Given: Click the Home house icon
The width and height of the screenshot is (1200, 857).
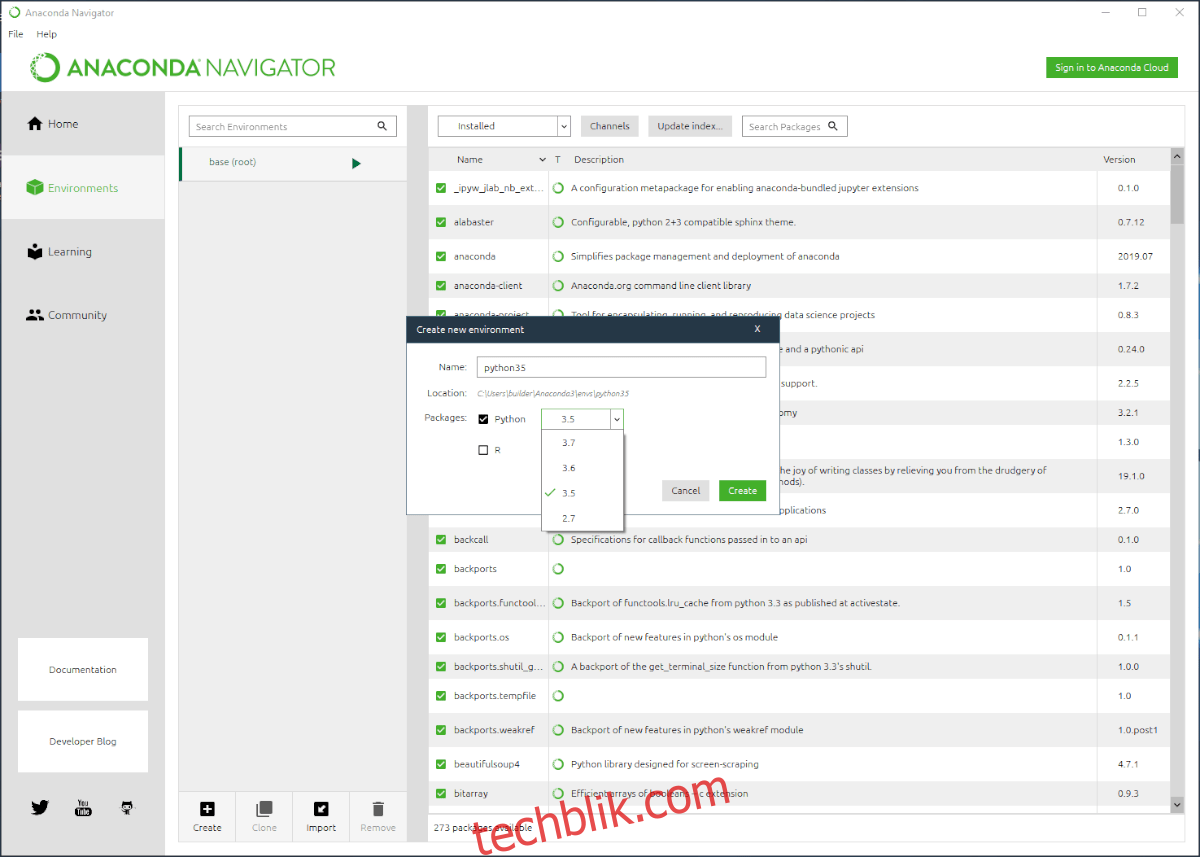Looking at the screenshot, I should [x=35, y=124].
